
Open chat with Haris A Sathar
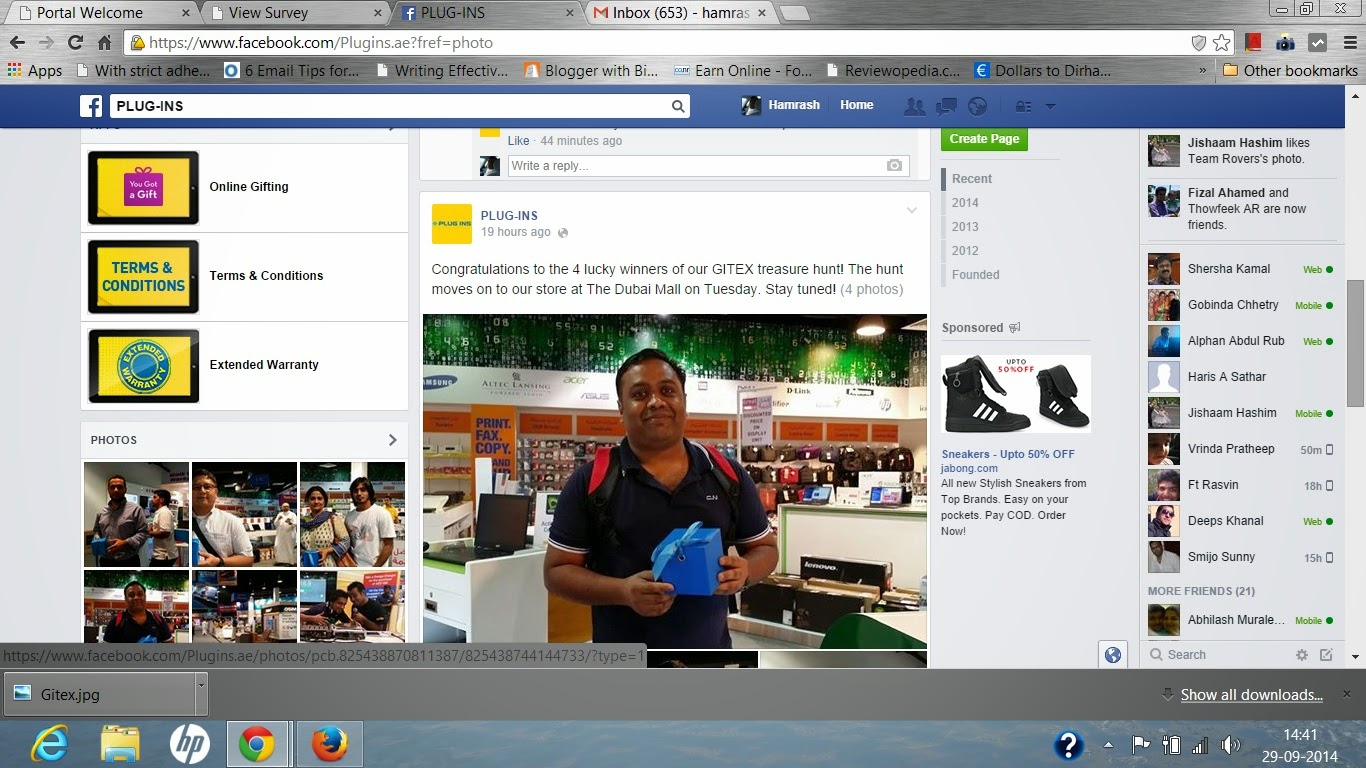click(x=1240, y=377)
